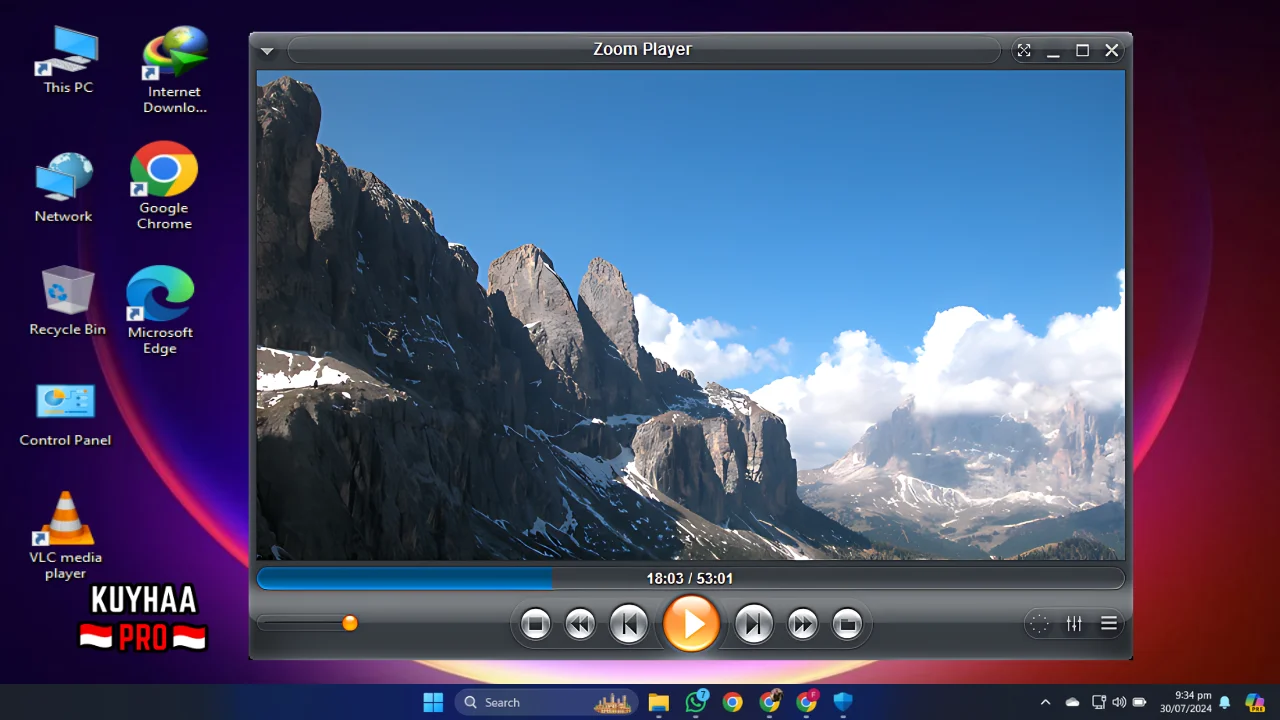Image resolution: width=1280 pixels, height=720 pixels.
Task: Toggle fullscreen in the Zoom Player title bar
Action: pyautogui.click(x=1023, y=50)
